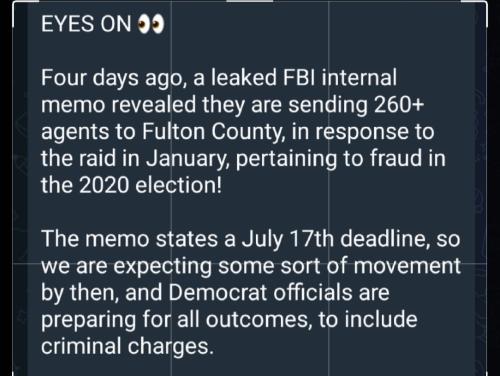Click the upper-left crop grid intersection
The image size is (500, 376).
(171, 263)
